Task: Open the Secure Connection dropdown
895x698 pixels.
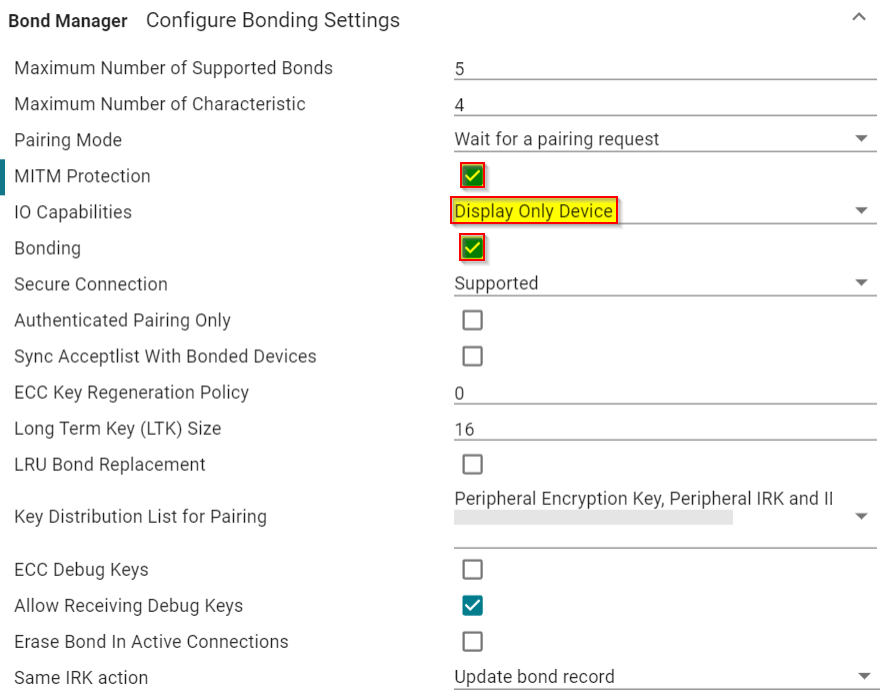Action: click(862, 282)
